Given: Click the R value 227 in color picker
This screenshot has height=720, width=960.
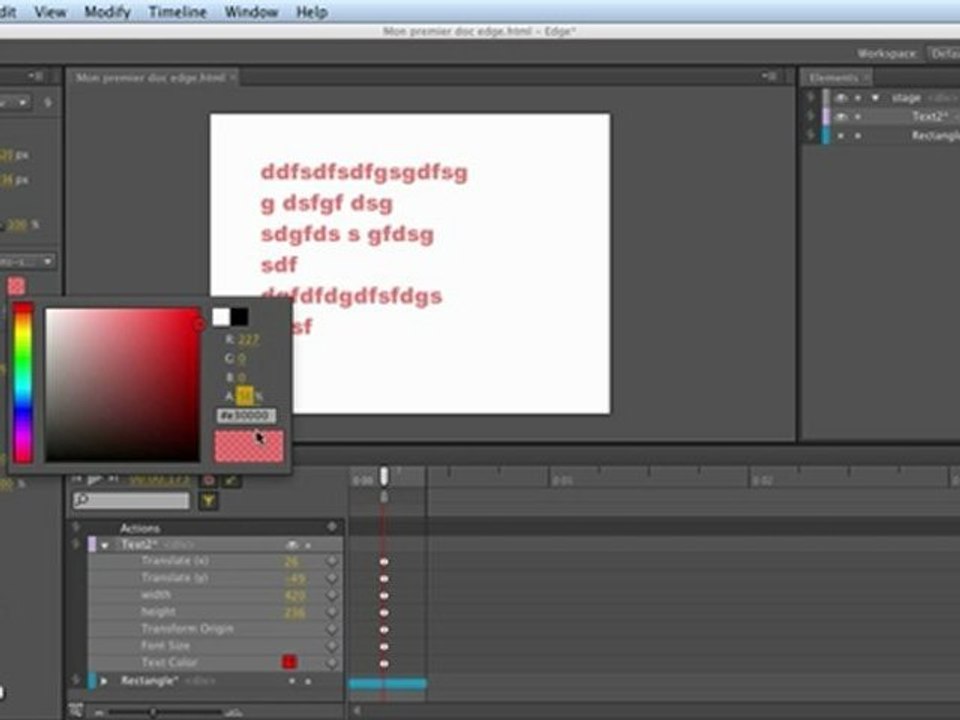Looking at the screenshot, I should (249, 340).
